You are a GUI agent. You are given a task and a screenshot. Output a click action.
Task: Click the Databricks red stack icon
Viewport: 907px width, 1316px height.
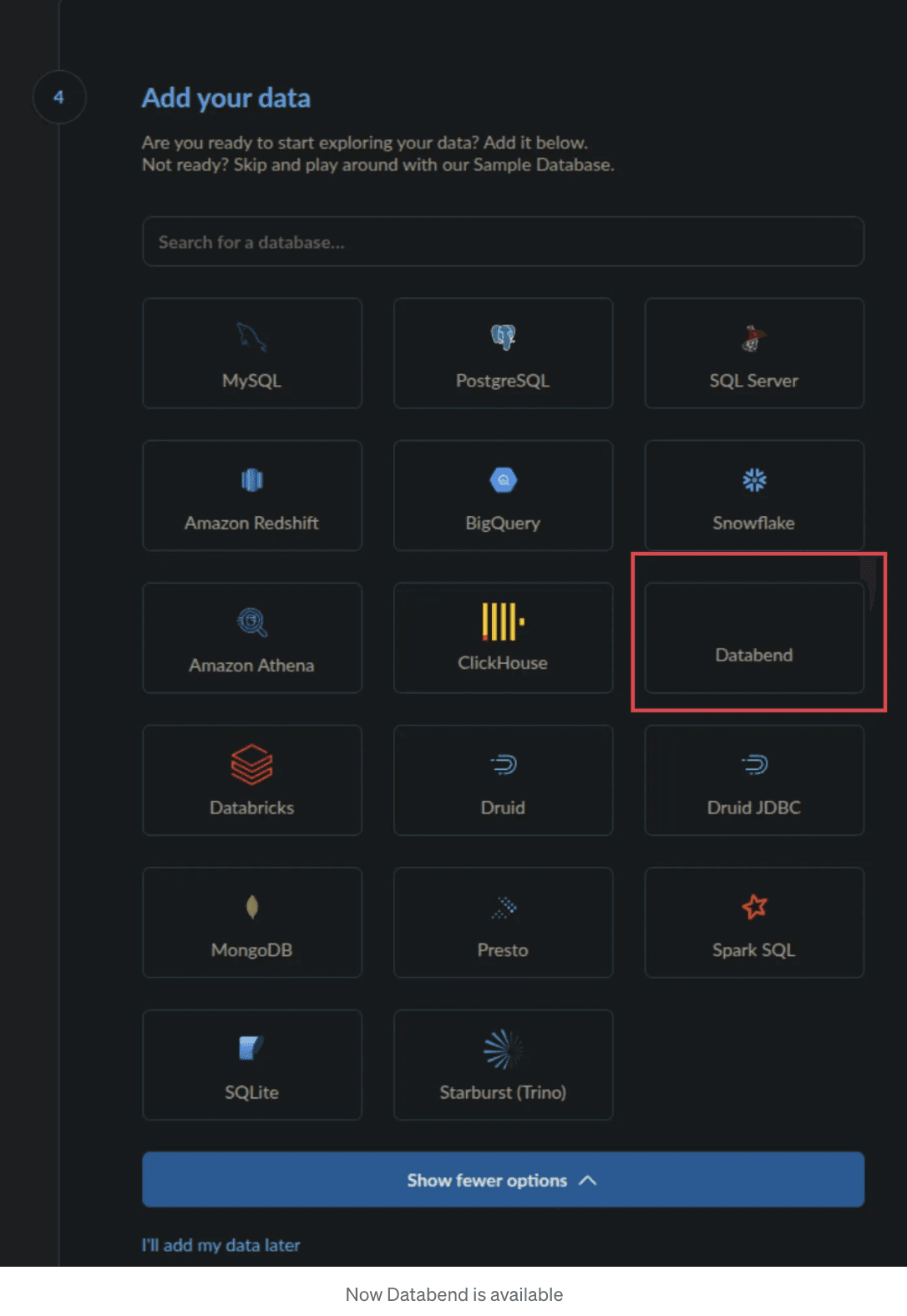click(252, 764)
